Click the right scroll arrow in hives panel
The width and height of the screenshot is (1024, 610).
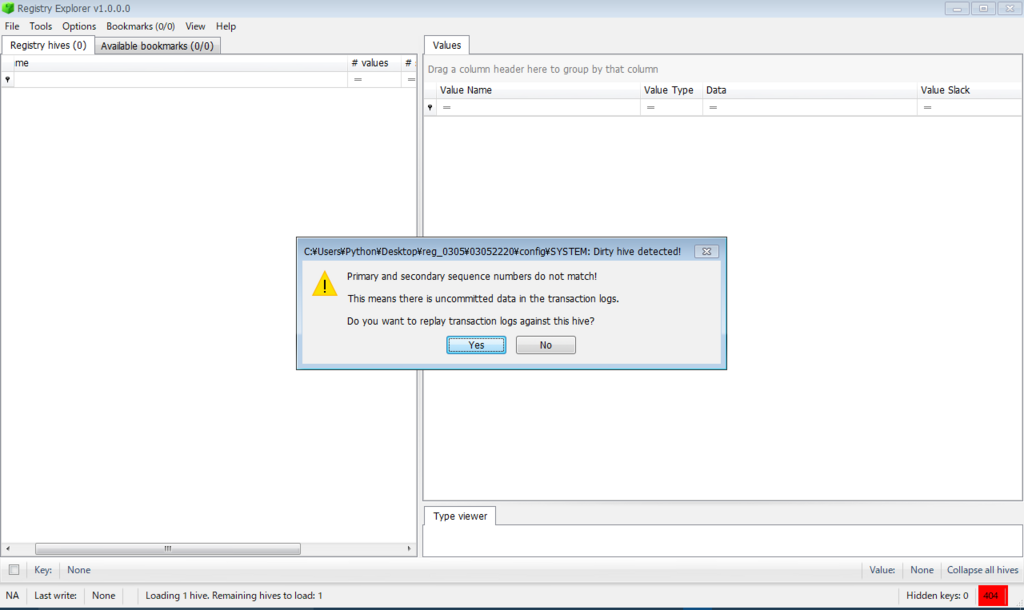(x=409, y=549)
